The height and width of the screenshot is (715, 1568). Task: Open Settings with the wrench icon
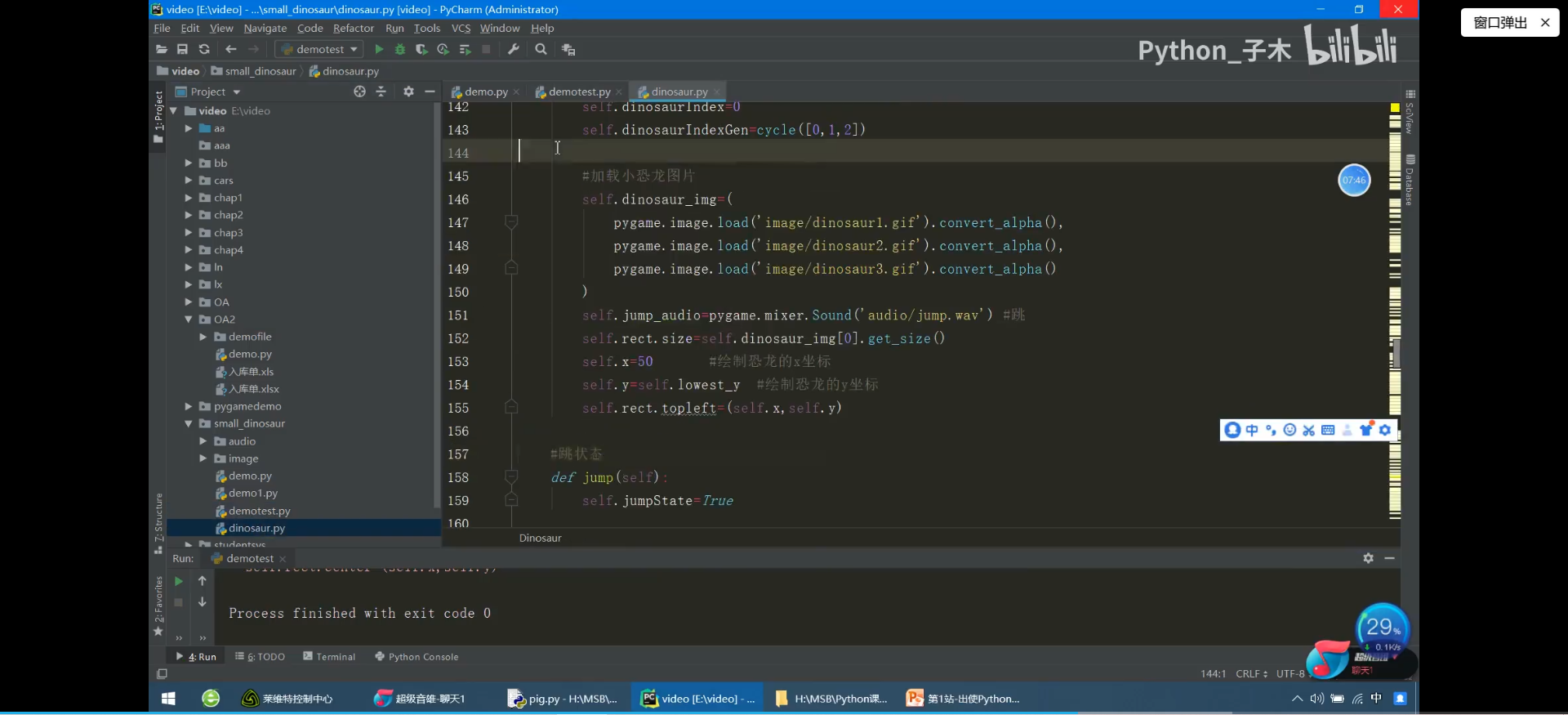[x=514, y=49]
